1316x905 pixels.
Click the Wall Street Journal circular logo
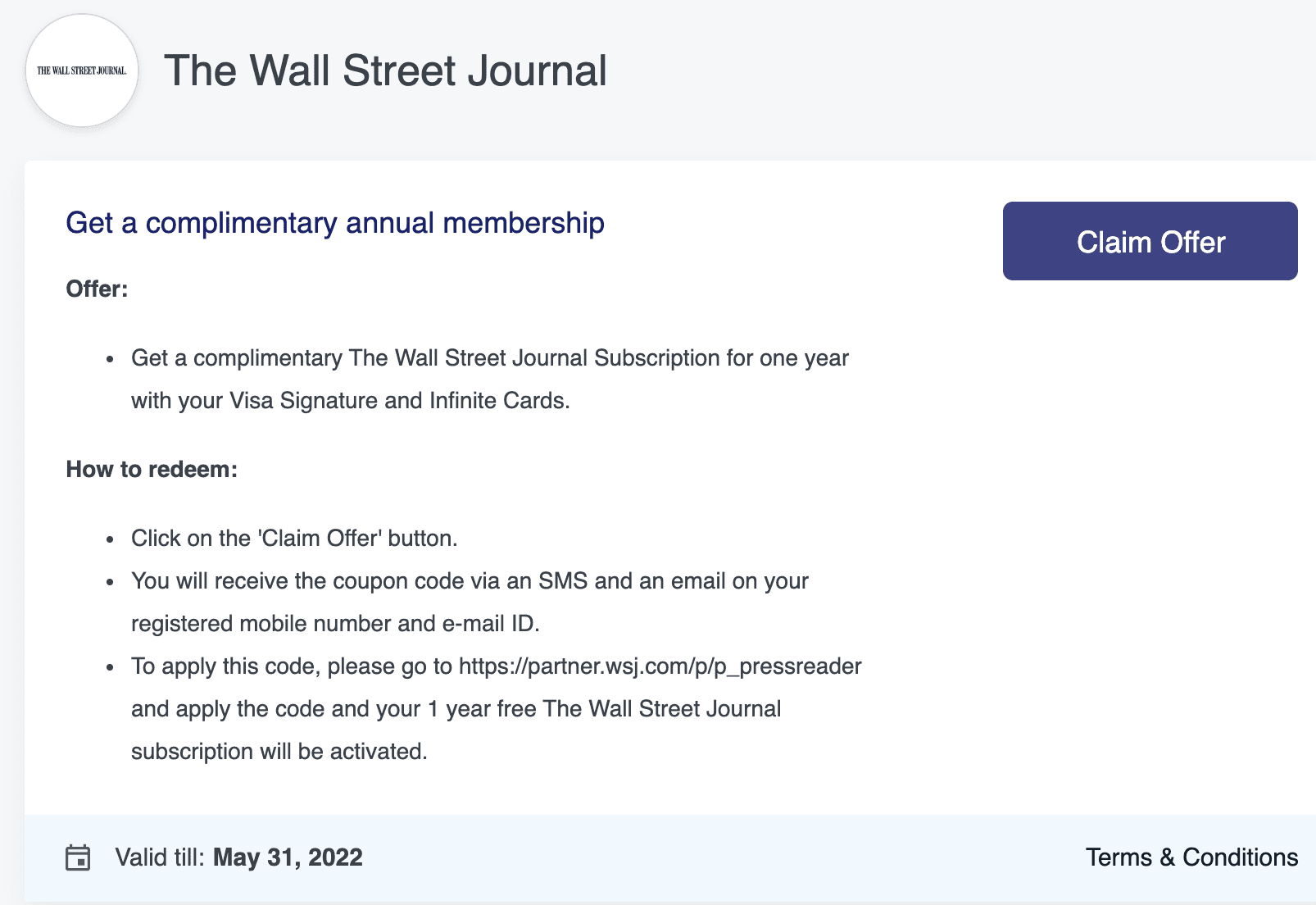coord(82,70)
